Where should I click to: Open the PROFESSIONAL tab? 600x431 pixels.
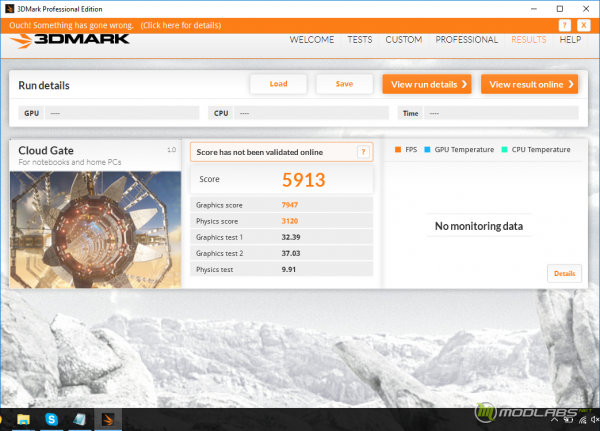[466, 40]
